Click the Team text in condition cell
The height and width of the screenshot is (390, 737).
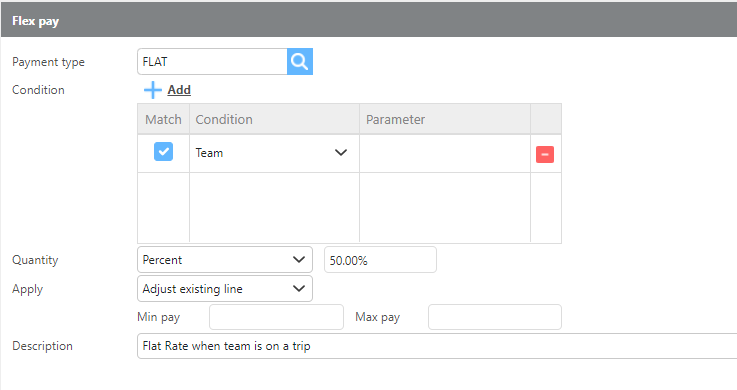(x=209, y=153)
